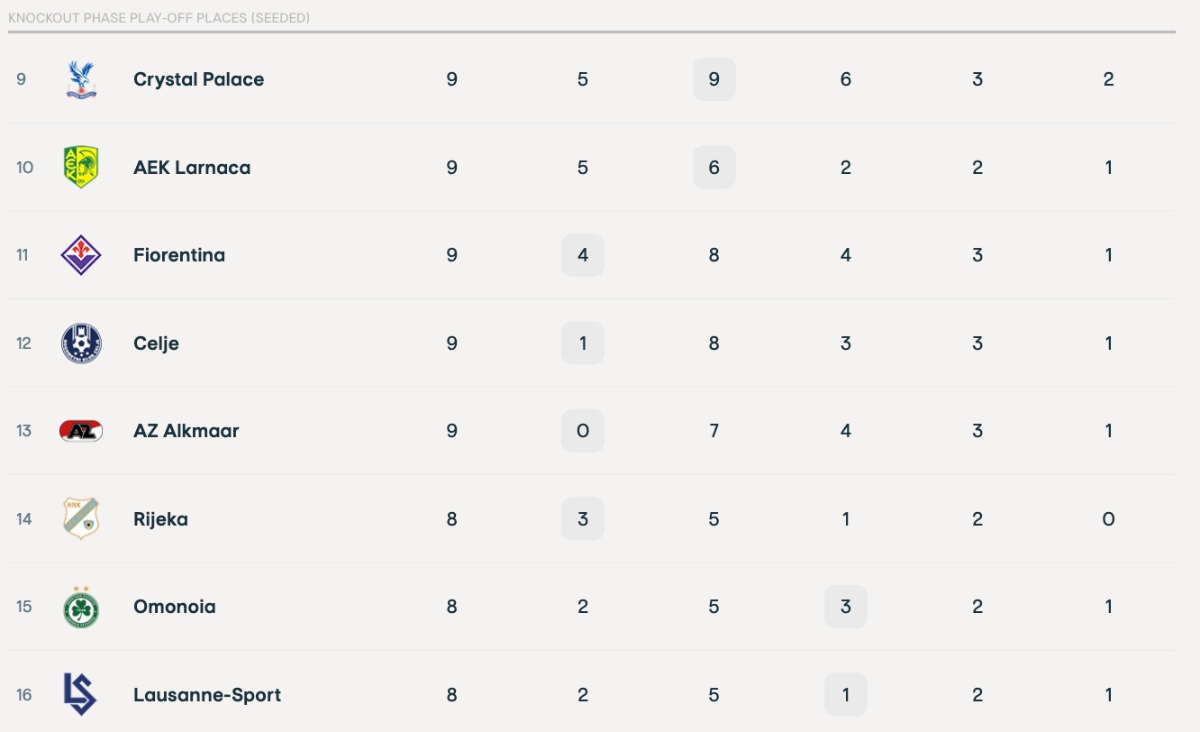The height and width of the screenshot is (732, 1200).
Task: Click the Crystal Palace club crest
Action: pos(81,80)
